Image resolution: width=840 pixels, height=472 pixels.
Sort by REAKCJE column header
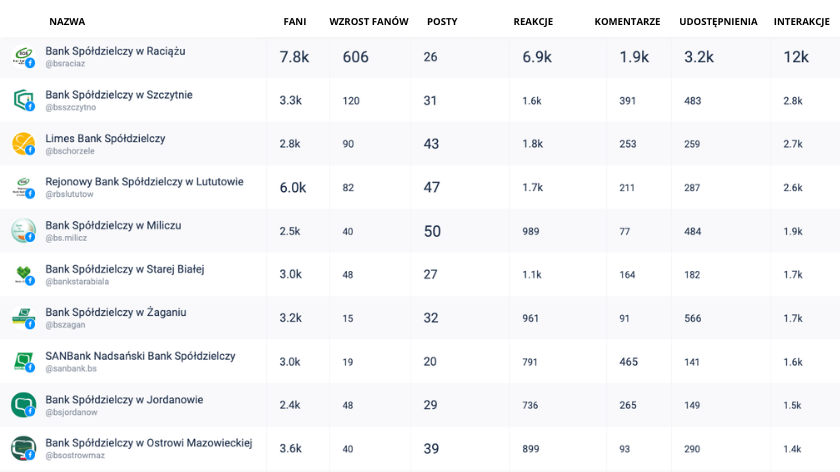coord(533,21)
